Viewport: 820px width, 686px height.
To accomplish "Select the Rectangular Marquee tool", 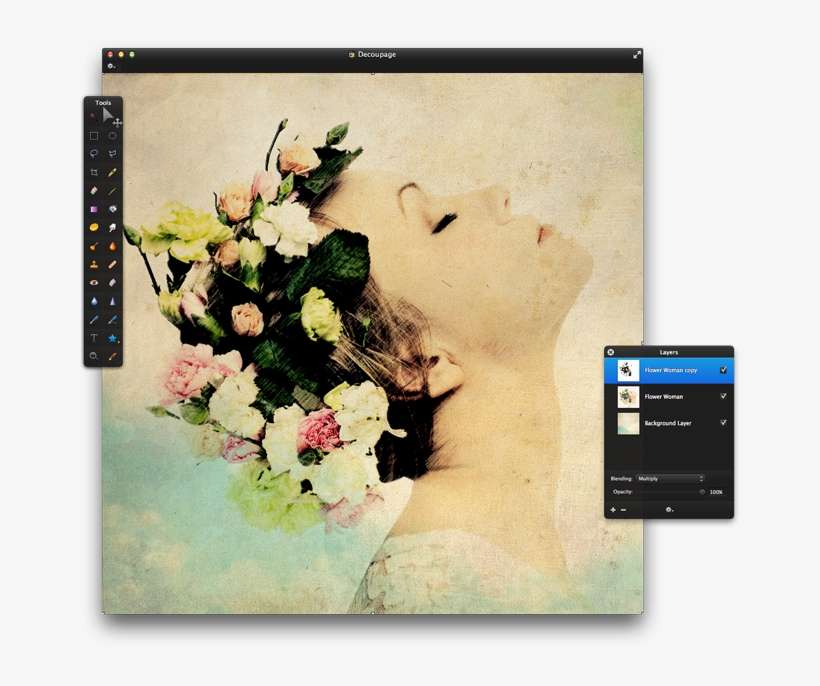I will (94, 136).
